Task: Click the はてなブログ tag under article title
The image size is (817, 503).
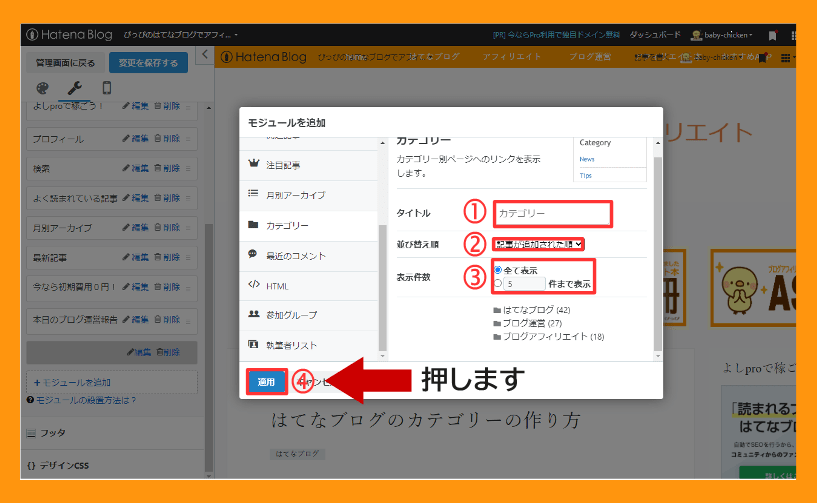Action: point(297,454)
